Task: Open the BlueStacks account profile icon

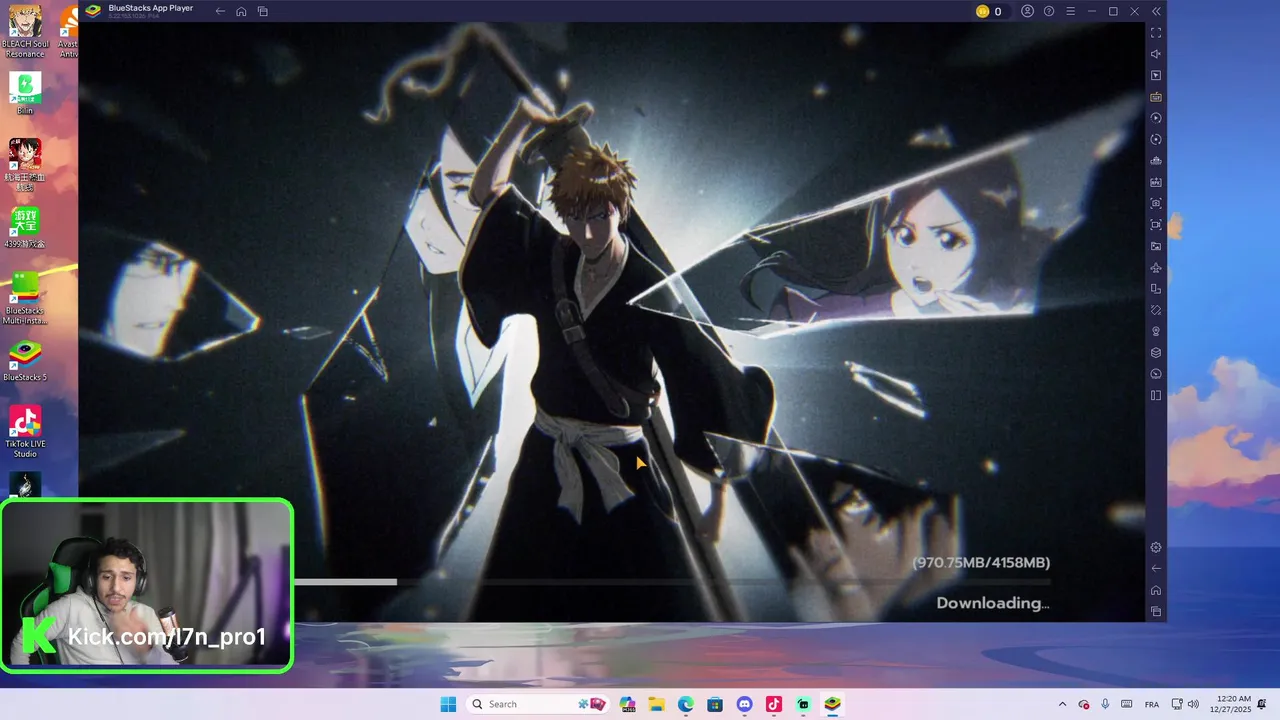Action: pyautogui.click(x=1027, y=11)
